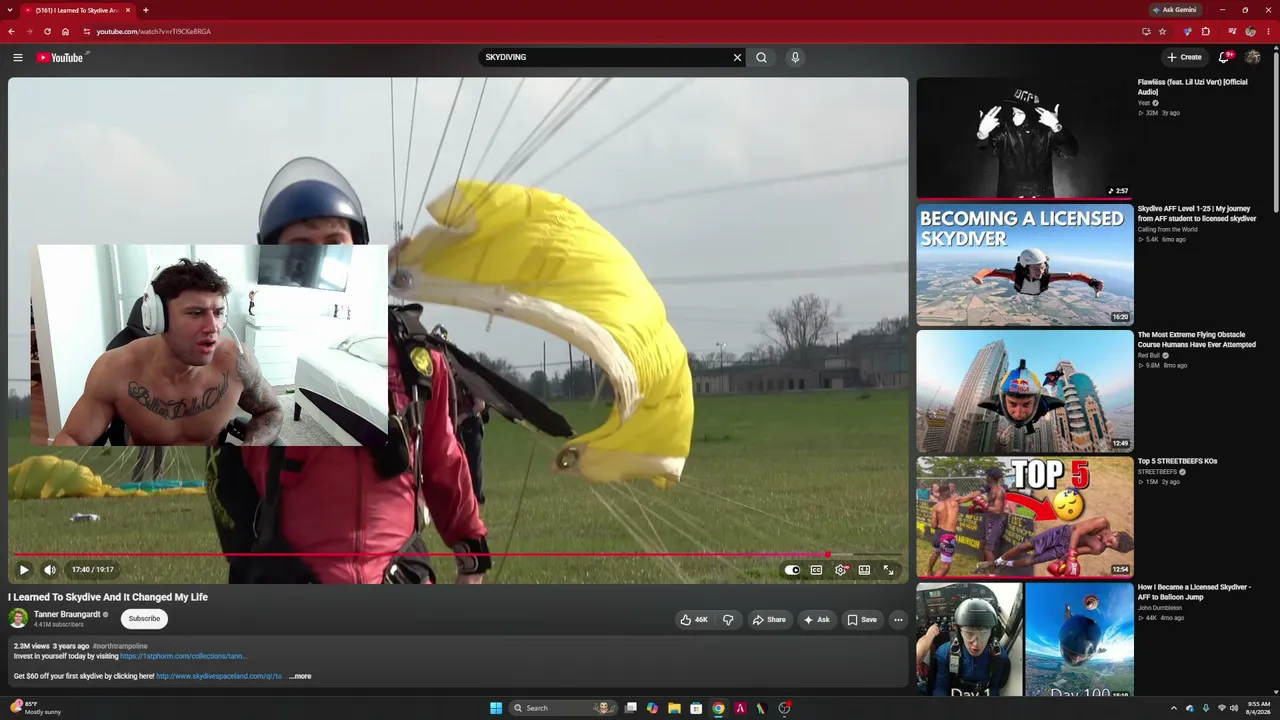Open the Tanner Braungardt channel name
1280x720 pixels.
(67, 614)
